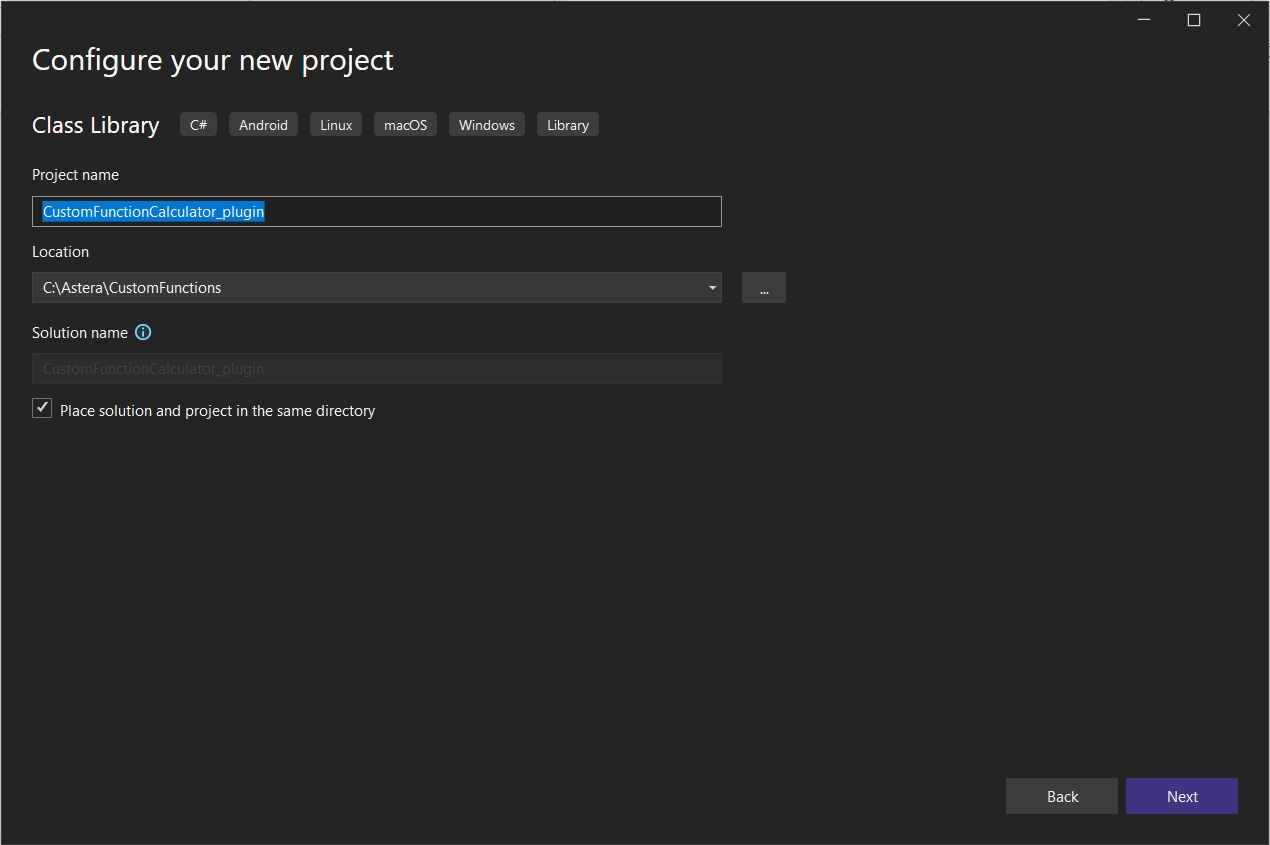
Task: Maximize the Configure project window
Action: (1193, 20)
